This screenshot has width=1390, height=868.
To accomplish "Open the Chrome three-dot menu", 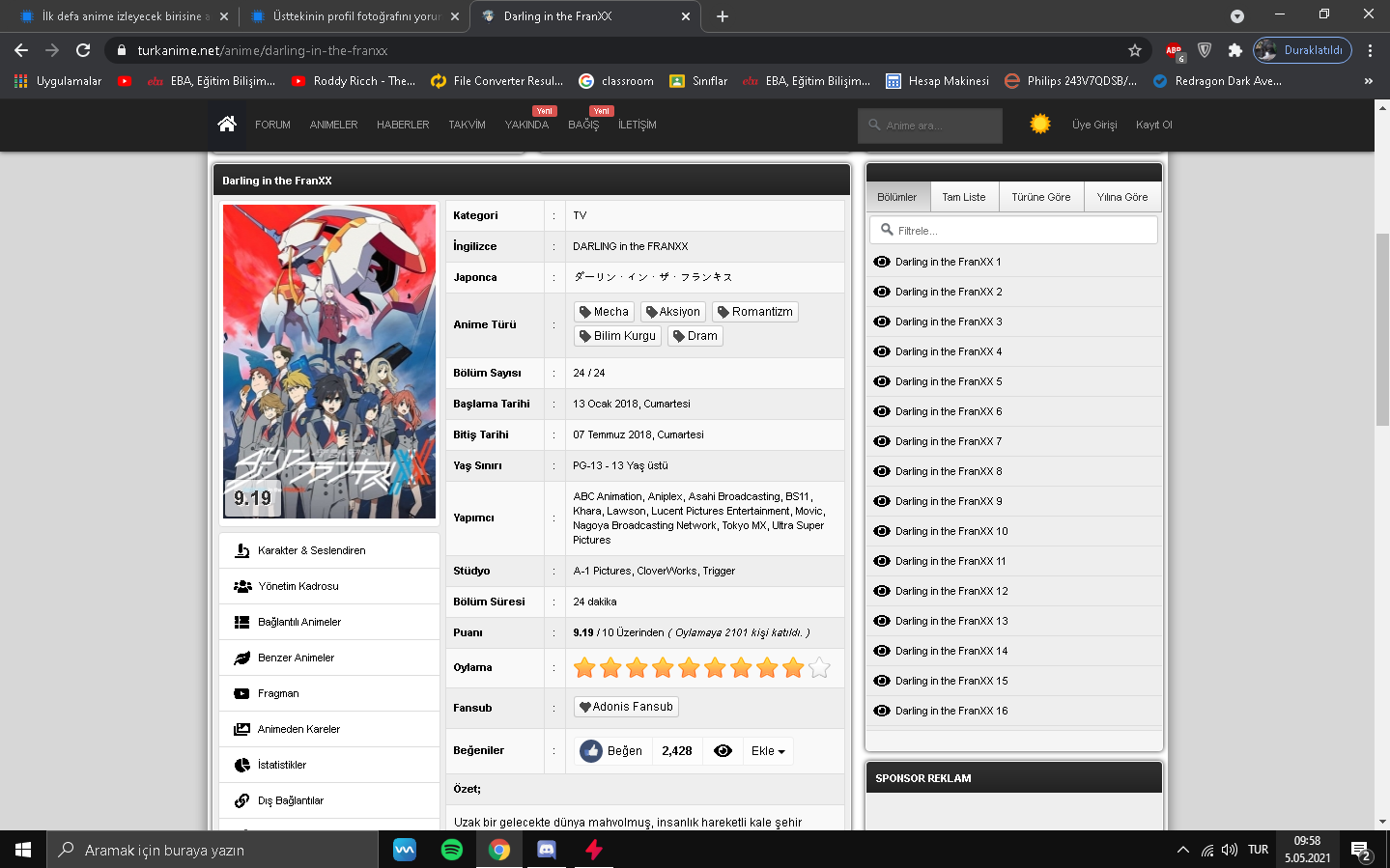I will click(x=1370, y=50).
